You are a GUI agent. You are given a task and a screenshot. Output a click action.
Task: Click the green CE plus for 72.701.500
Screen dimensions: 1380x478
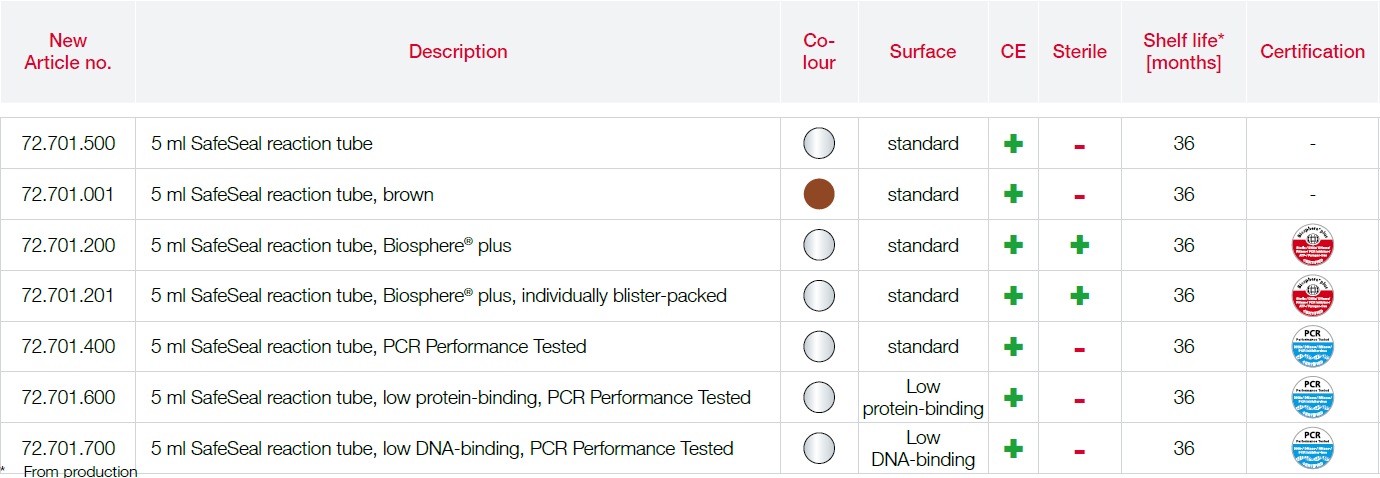[1013, 144]
